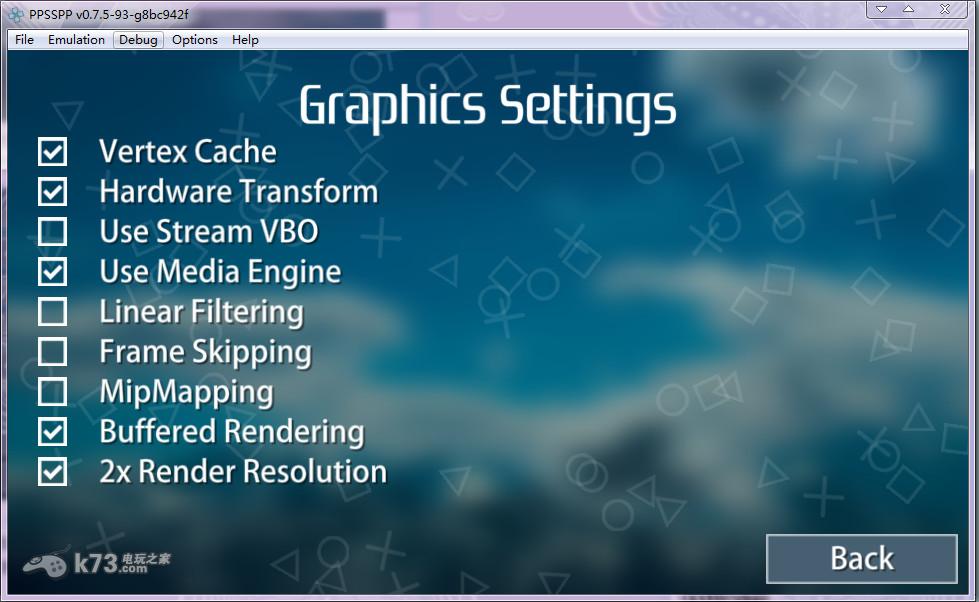Close the PPSSPP window with the X
979x602 pixels.
946,10
